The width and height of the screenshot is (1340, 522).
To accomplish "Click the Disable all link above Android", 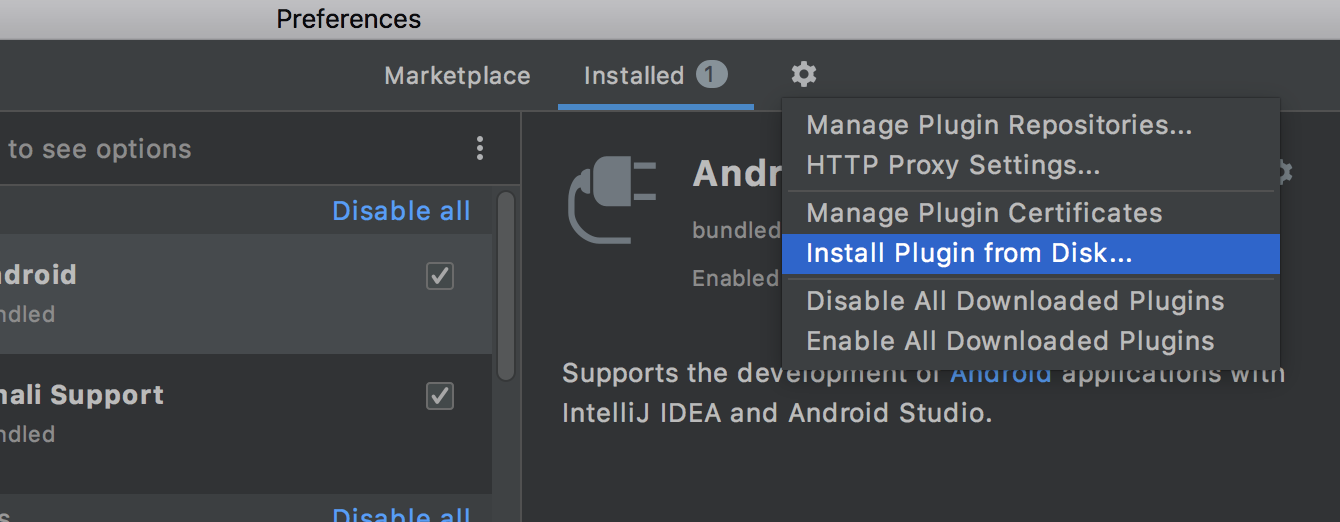I will [x=401, y=211].
